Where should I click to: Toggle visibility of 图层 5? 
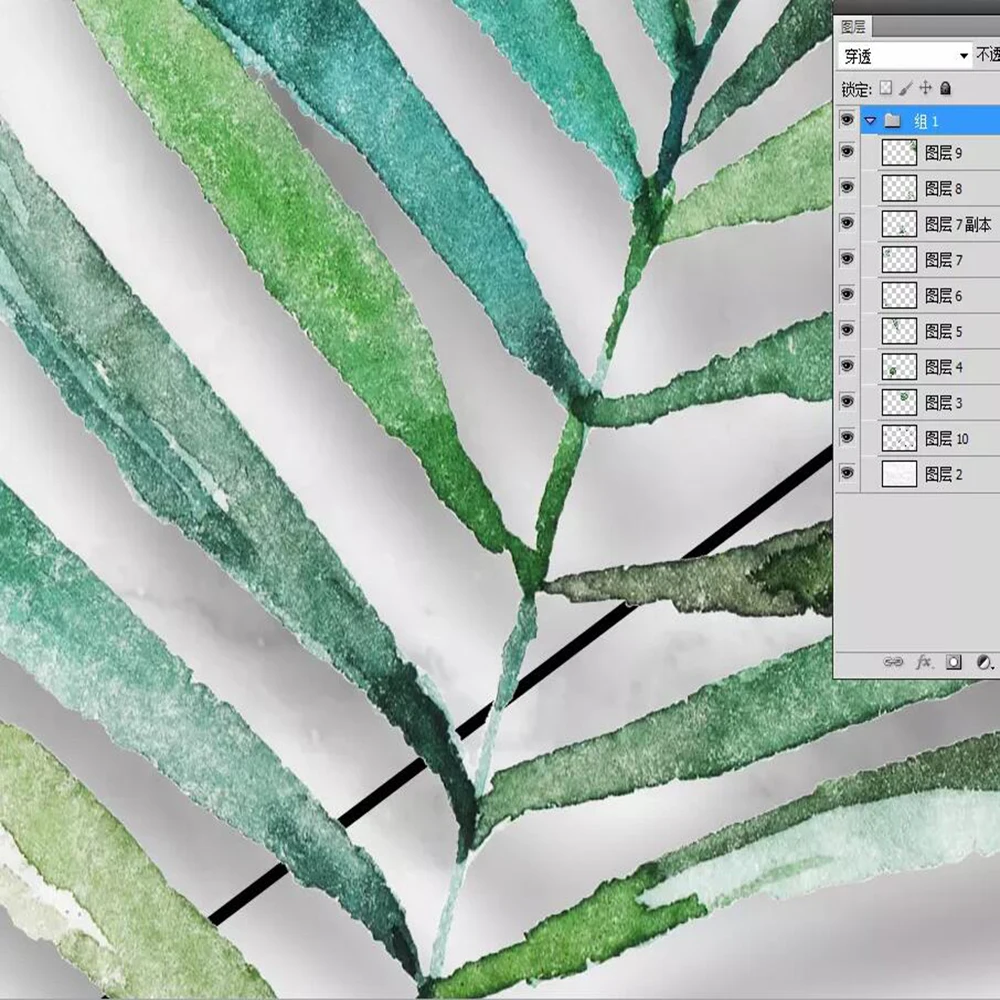click(x=847, y=330)
